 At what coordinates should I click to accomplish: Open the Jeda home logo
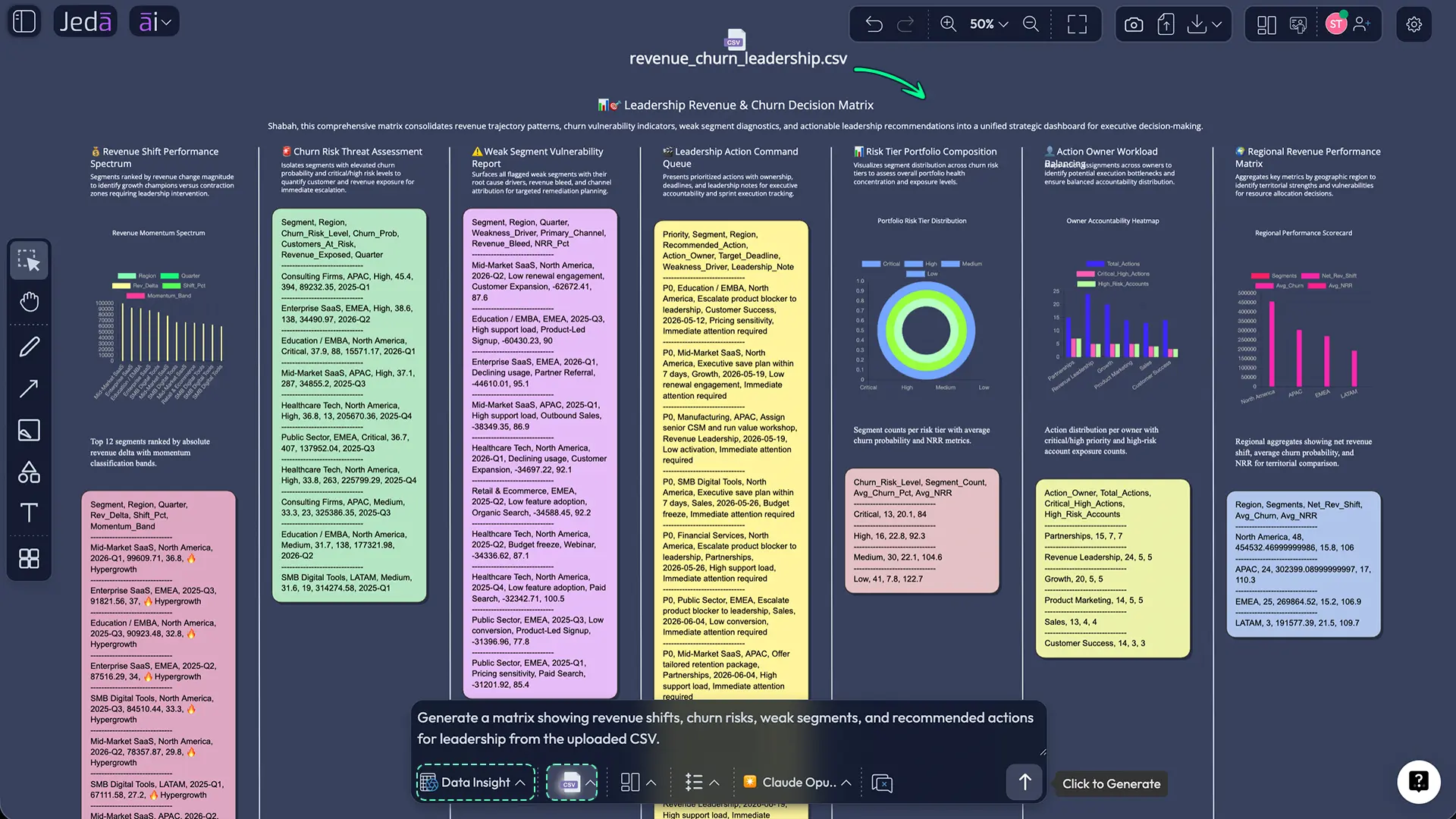coord(85,22)
